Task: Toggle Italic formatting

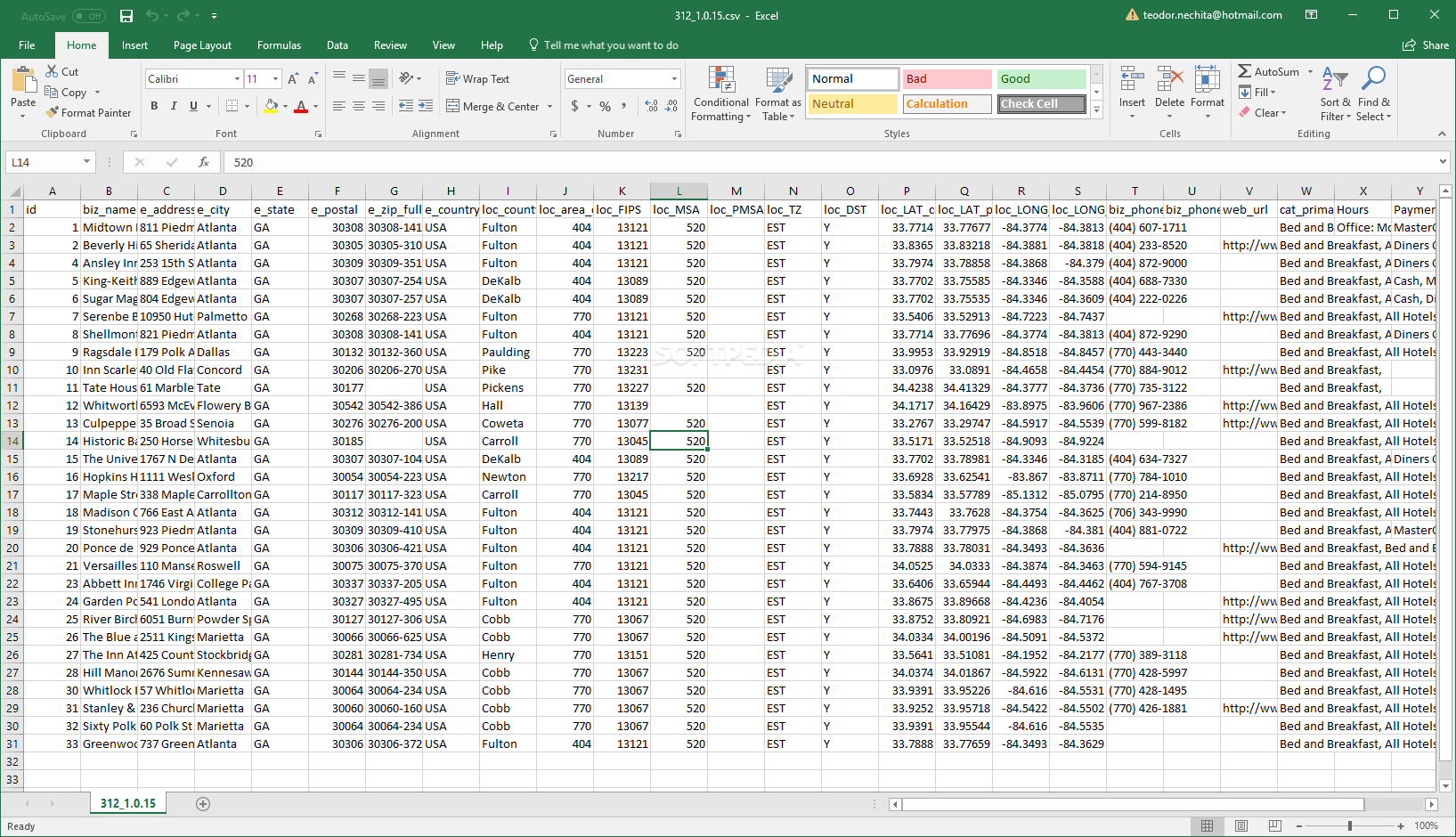Action: click(174, 106)
